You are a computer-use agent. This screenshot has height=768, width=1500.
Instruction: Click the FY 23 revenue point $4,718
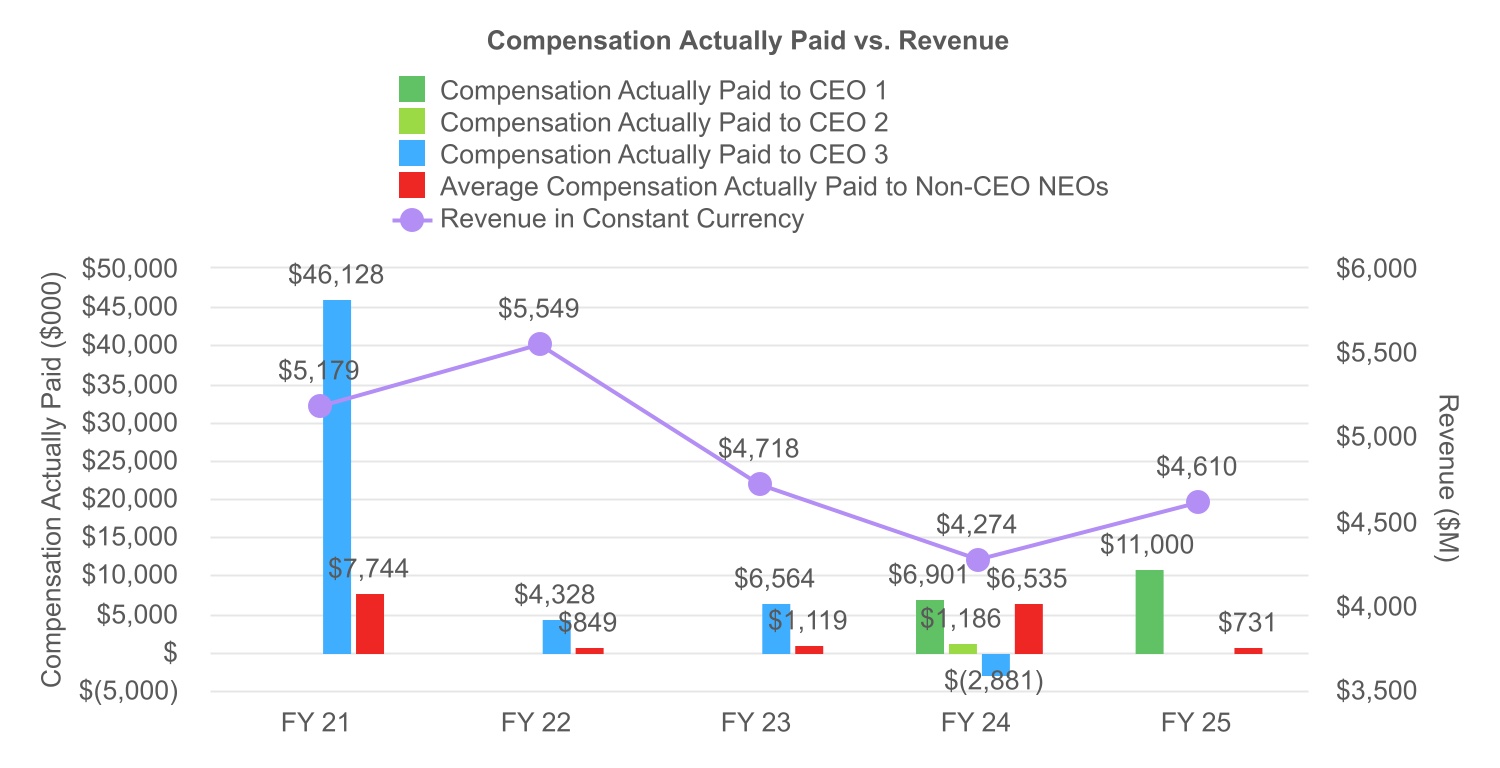coord(760,484)
